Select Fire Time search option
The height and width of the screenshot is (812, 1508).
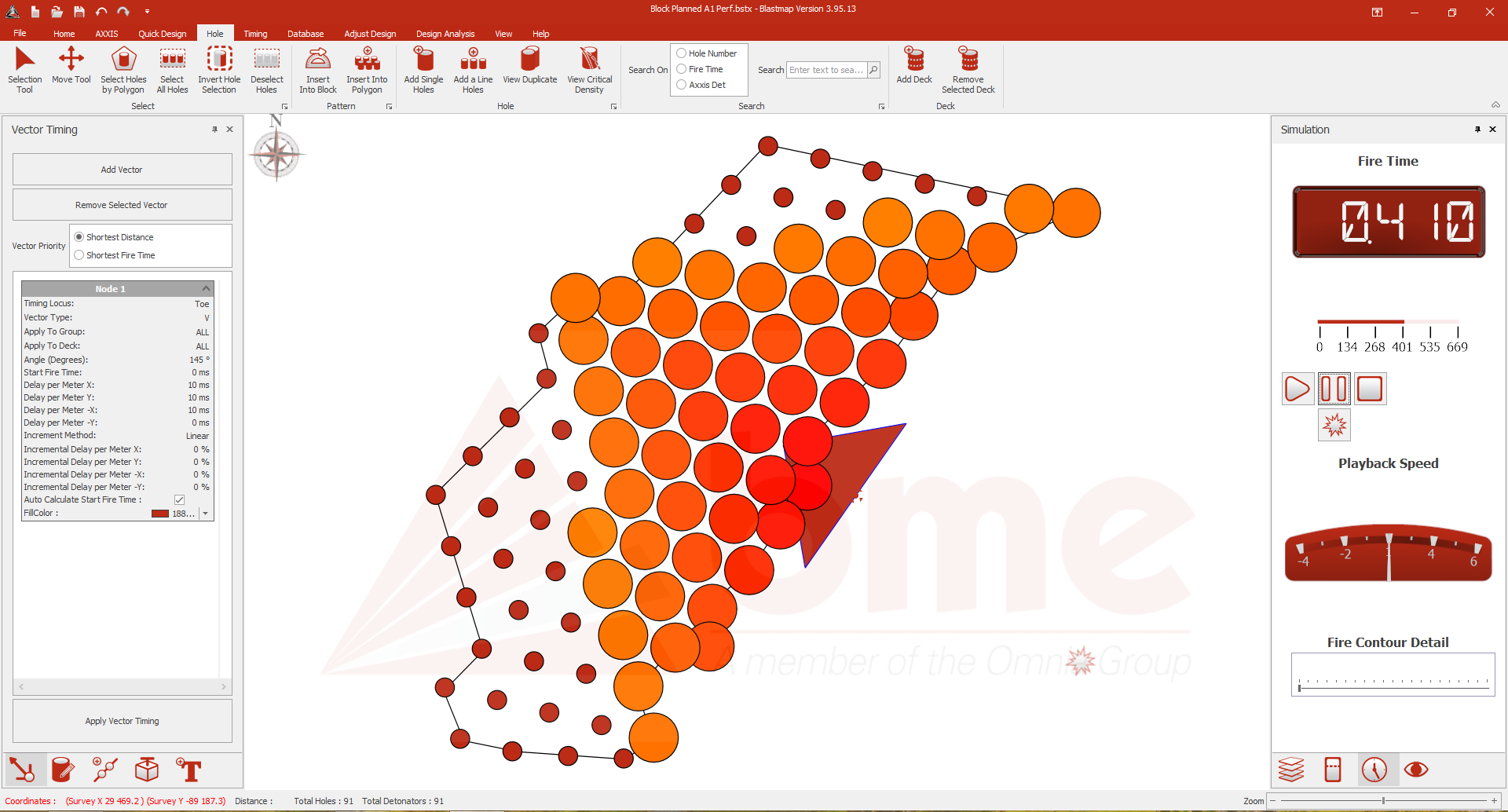point(681,69)
